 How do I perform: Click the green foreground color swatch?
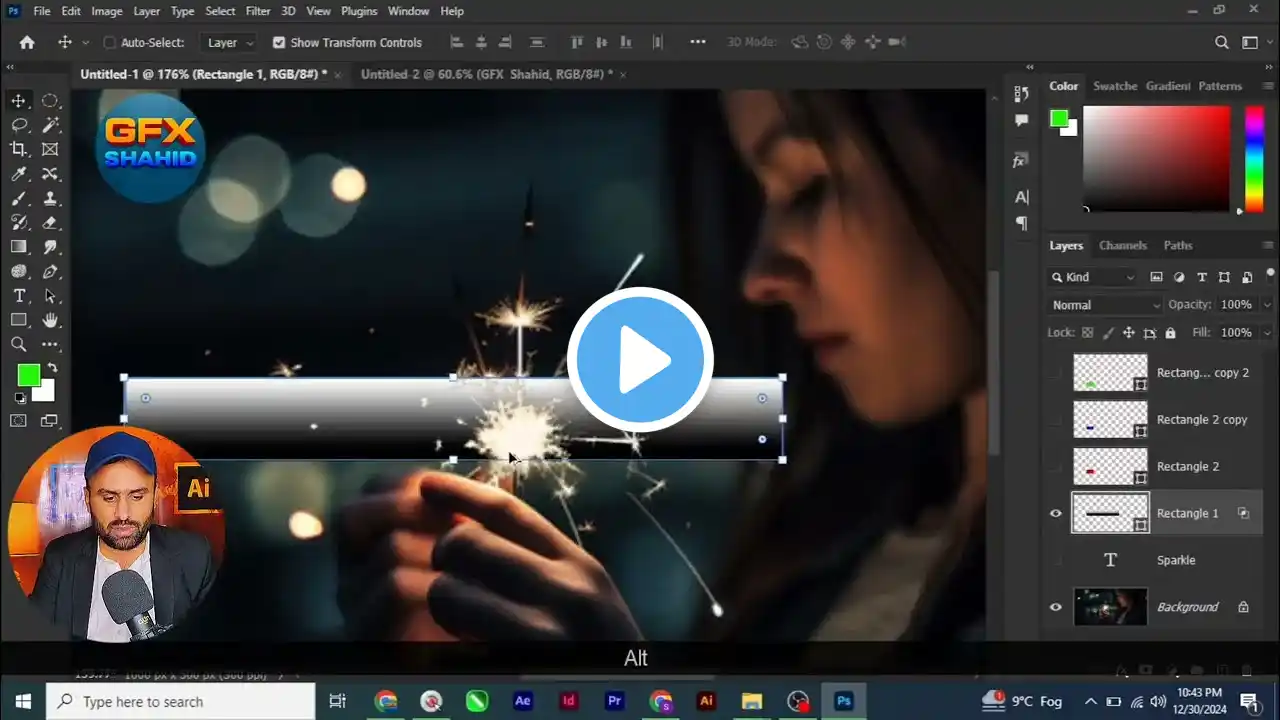[x=27, y=375]
